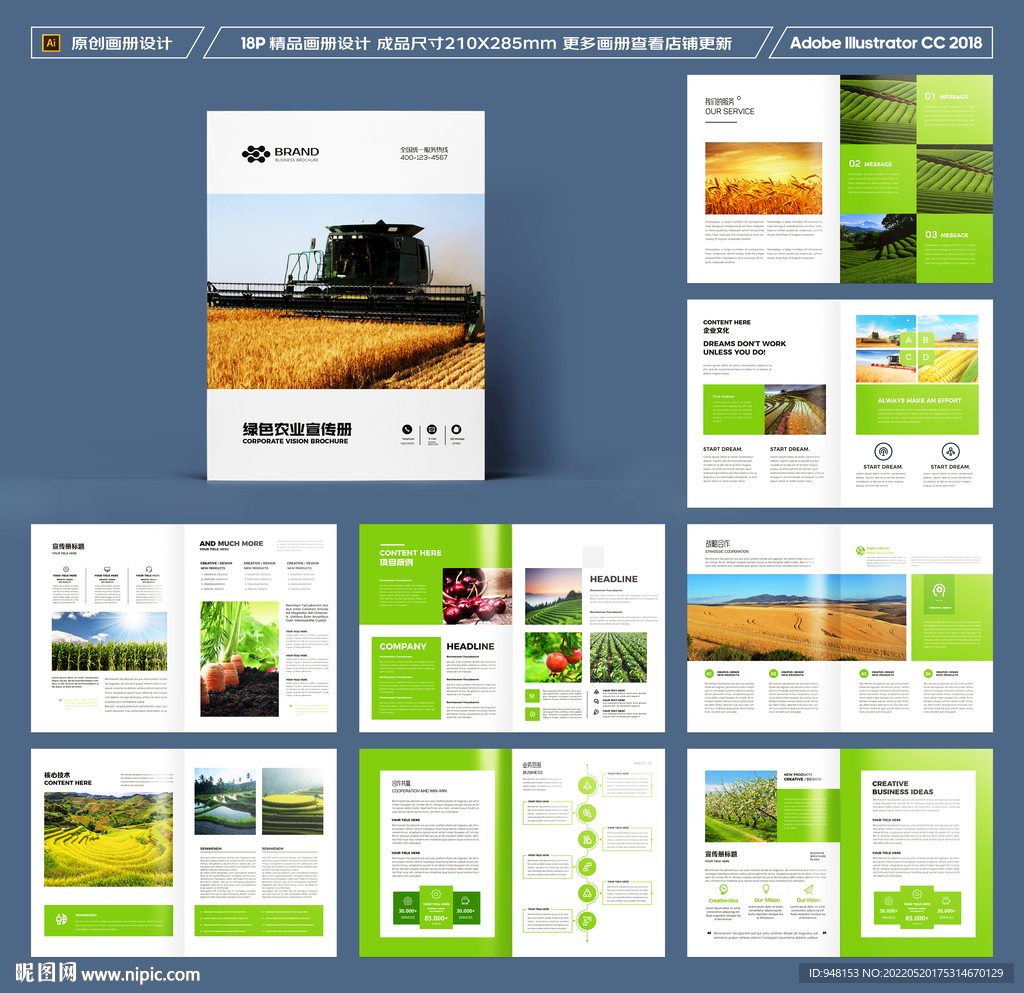The image size is (1024, 993).
Task: Click the gear icon above 85.000+ on 合作共赢 page
Action: [x=436, y=894]
